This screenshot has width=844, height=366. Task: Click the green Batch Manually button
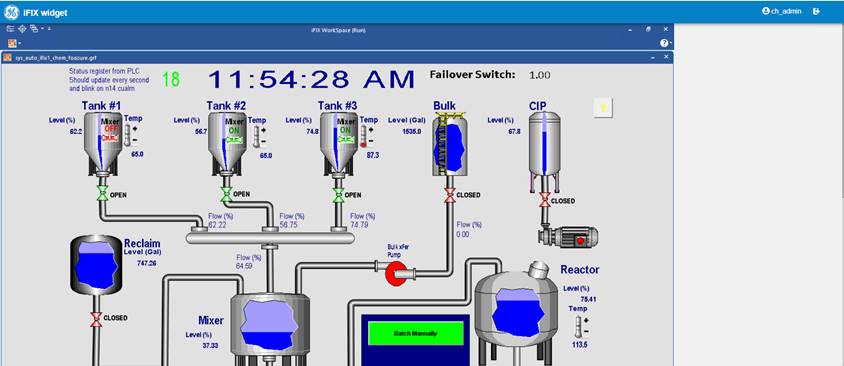(416, 333)
